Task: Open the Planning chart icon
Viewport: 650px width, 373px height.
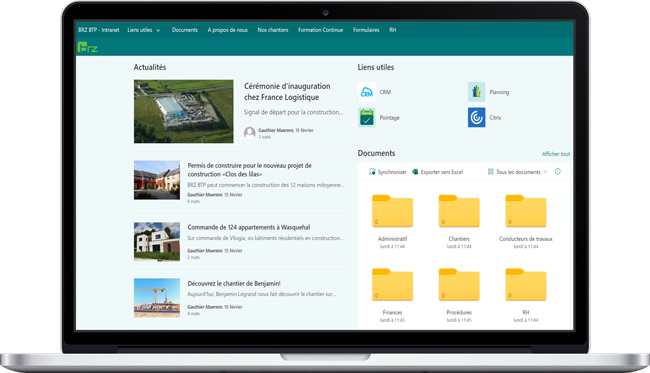Action: pos(476,92)
